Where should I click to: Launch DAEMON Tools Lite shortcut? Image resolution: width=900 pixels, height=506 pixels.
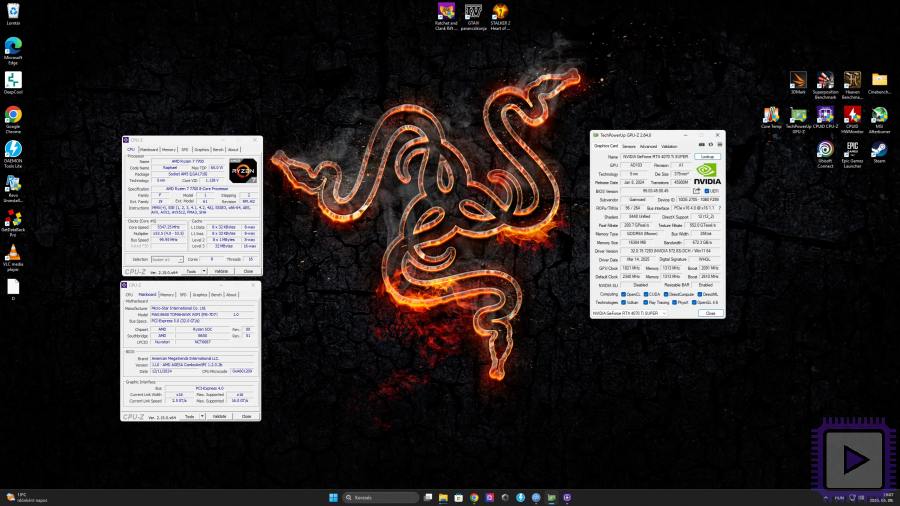click(13, 154)
